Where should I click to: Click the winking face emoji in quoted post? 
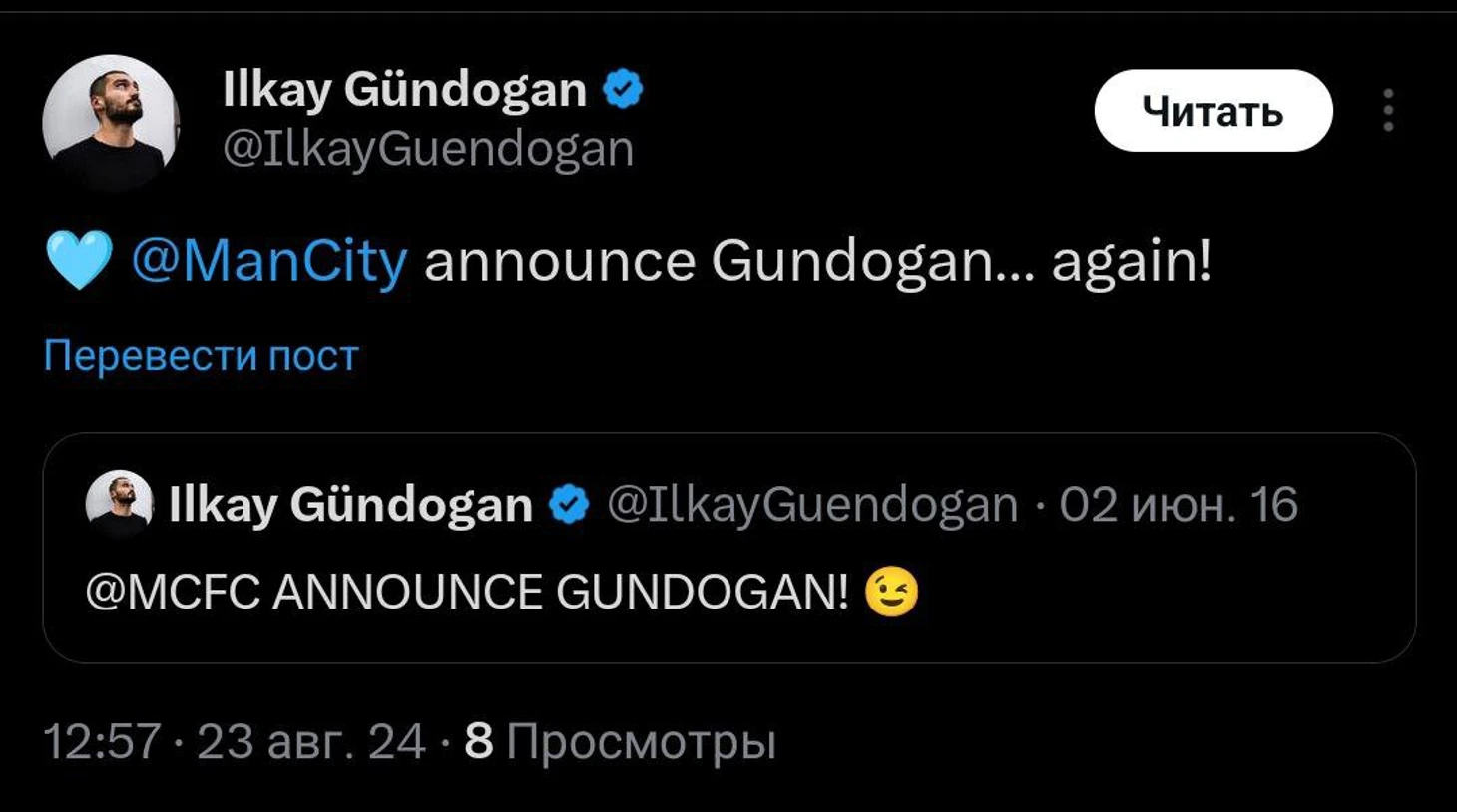coord(891,592)
